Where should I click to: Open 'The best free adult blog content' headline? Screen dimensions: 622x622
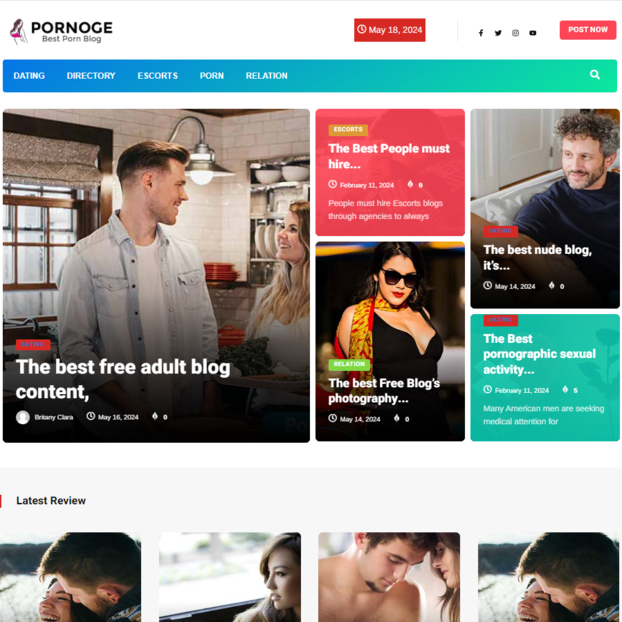tap(123, 379)
